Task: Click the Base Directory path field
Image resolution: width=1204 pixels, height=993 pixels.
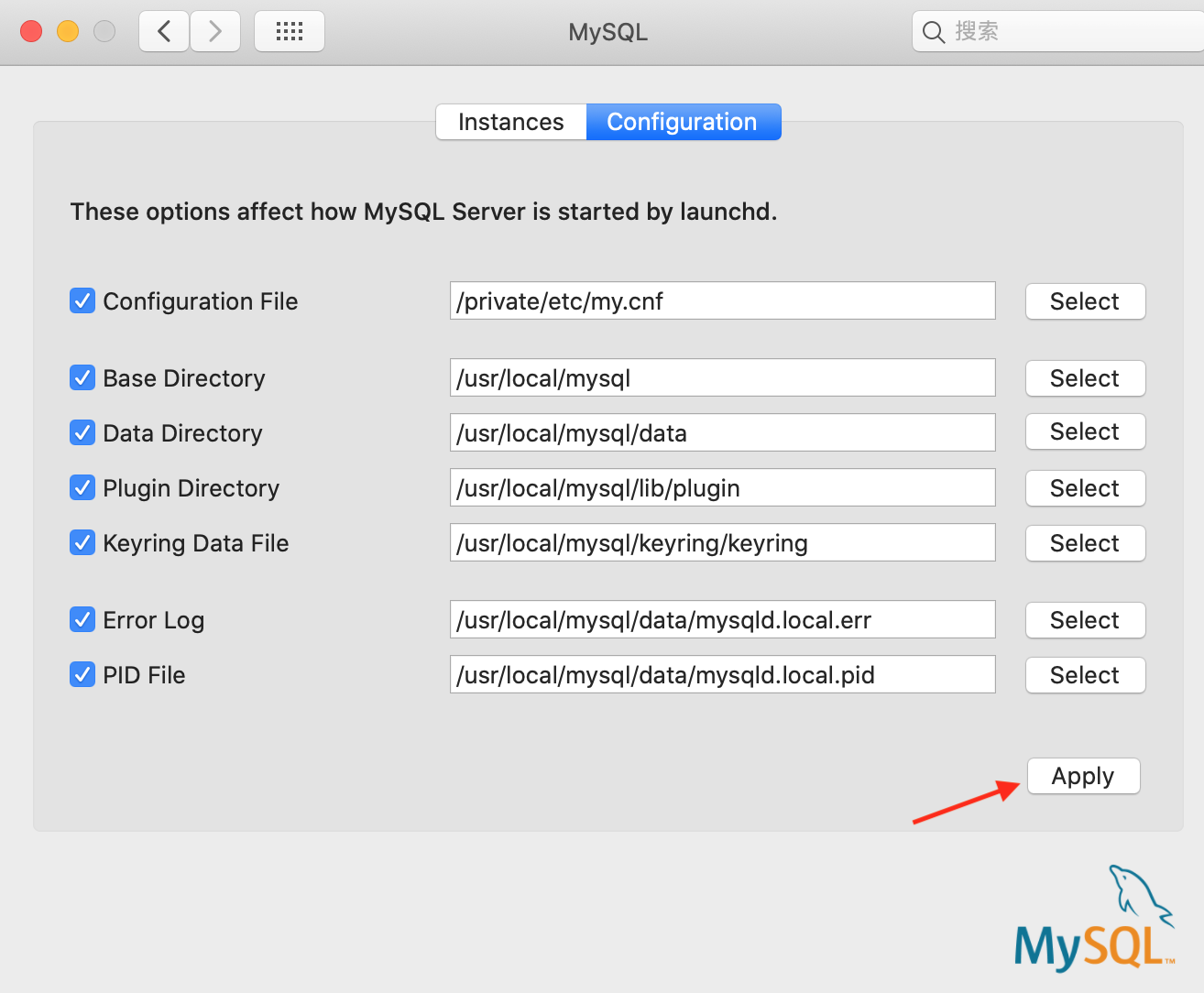Action: pos(722,377)
